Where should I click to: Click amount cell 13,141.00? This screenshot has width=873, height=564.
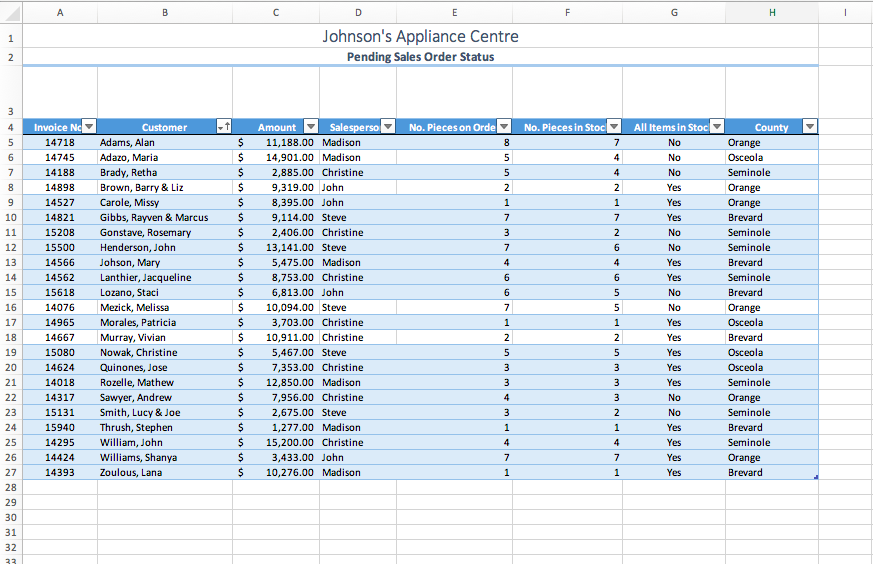(276, 248)
